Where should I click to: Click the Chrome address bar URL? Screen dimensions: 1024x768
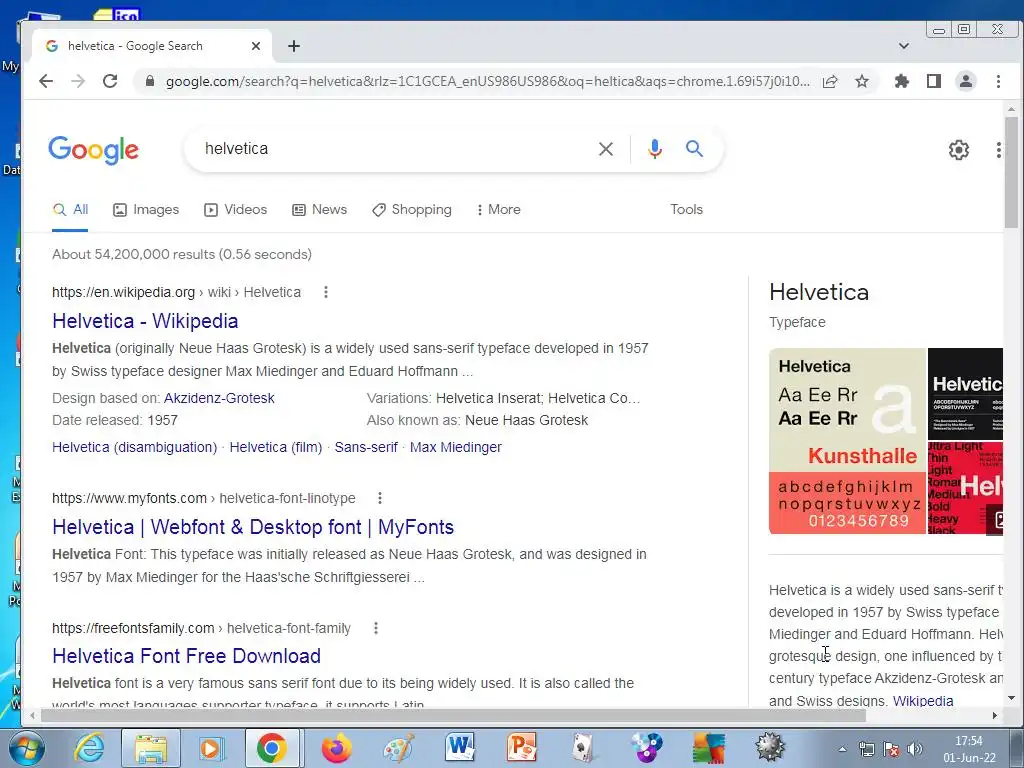(487, 81)
